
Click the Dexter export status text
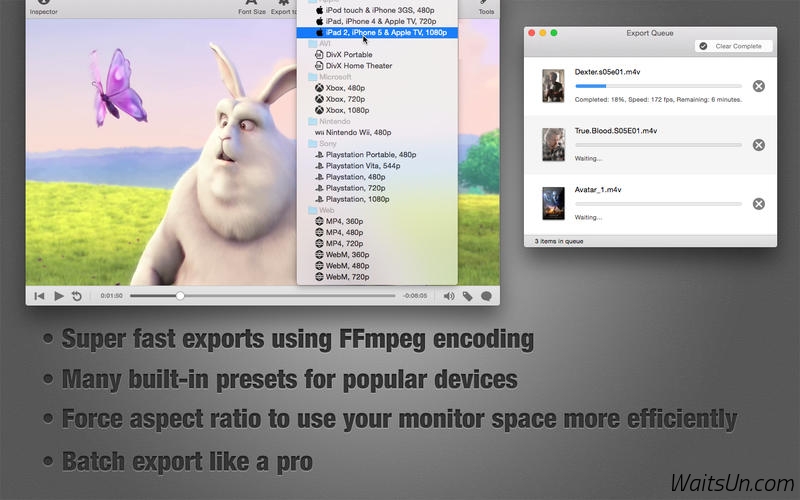(658, 99)
